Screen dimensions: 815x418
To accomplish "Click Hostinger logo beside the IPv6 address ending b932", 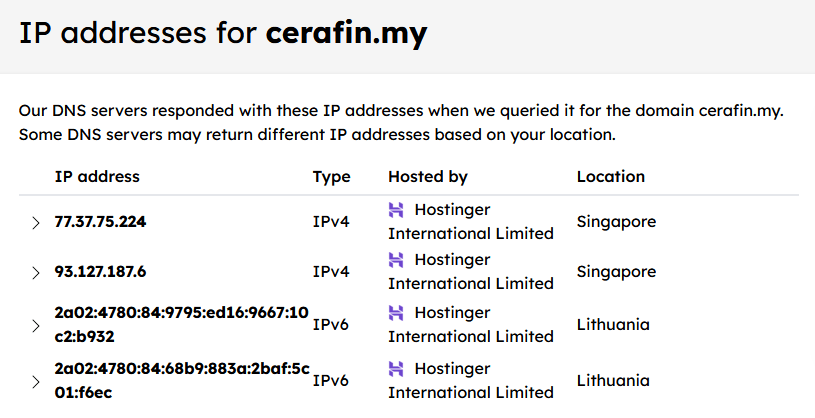I will pyautogui.click(x=397, y=313).
